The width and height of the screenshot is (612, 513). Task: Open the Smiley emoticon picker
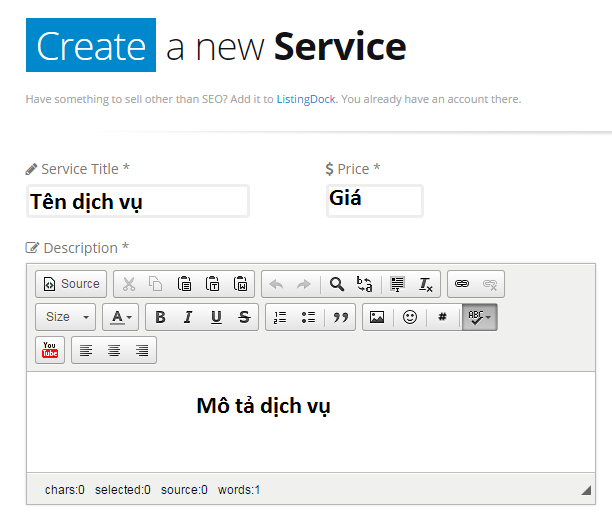[410, 317]
